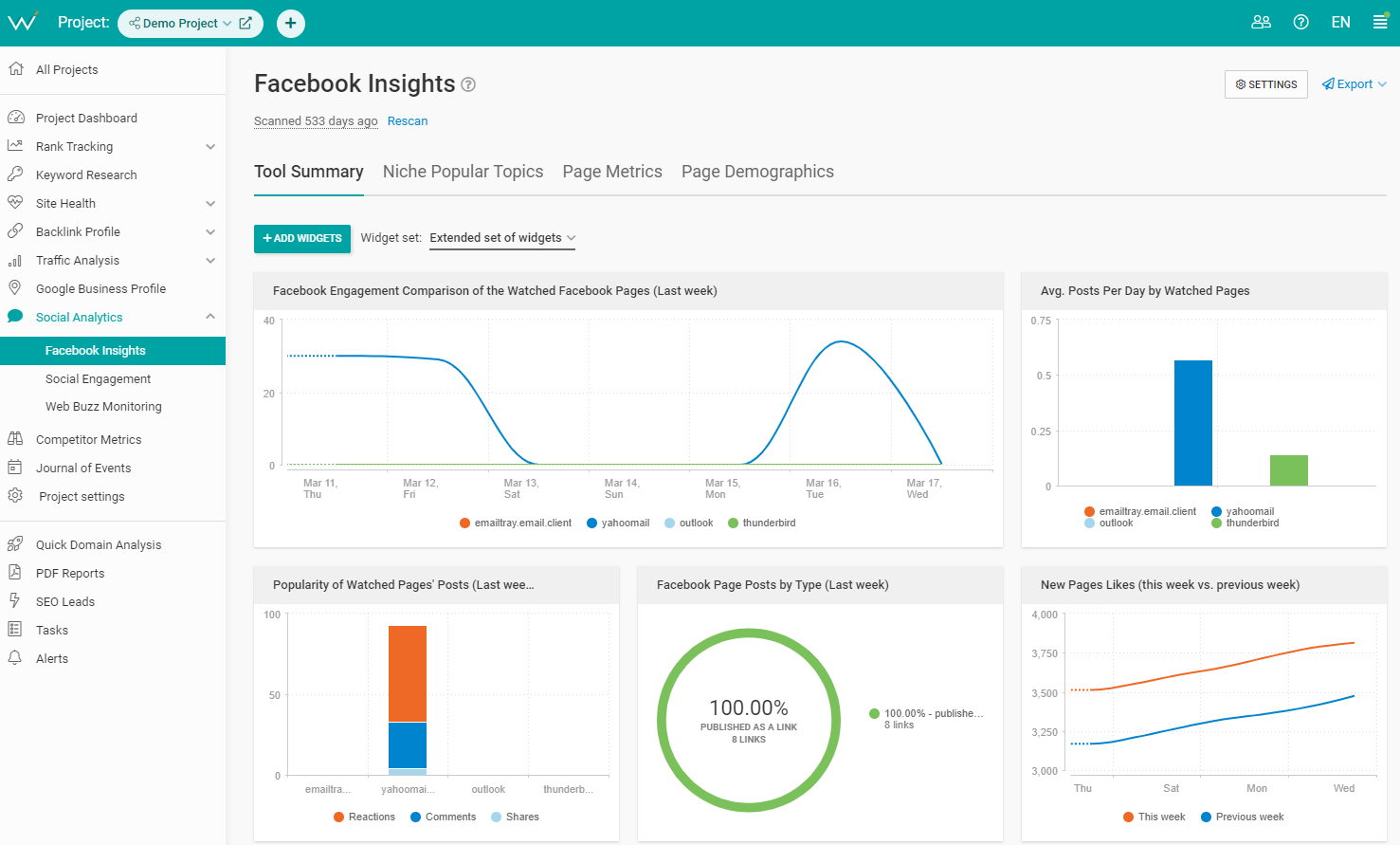Click the All Projects home icon
This screenshot has height=845, width=1400.
tap(15, 69)
